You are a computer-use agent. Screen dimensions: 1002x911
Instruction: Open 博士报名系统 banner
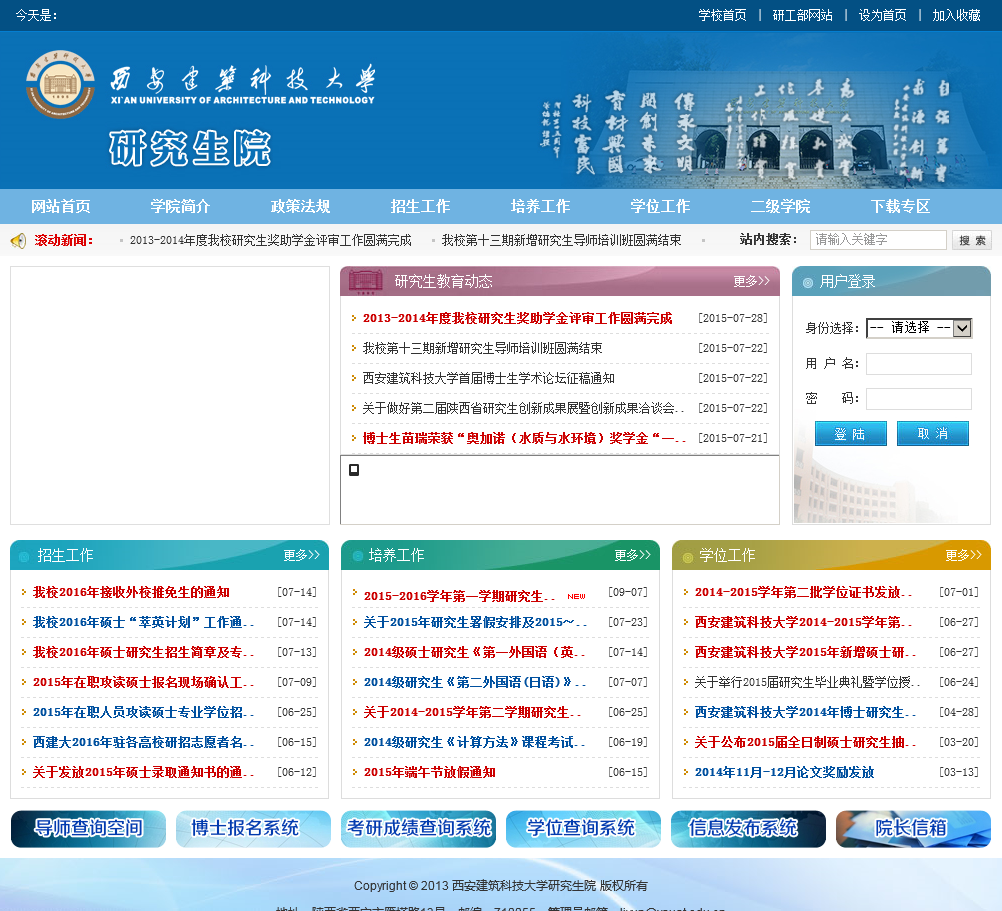point(253,829)
